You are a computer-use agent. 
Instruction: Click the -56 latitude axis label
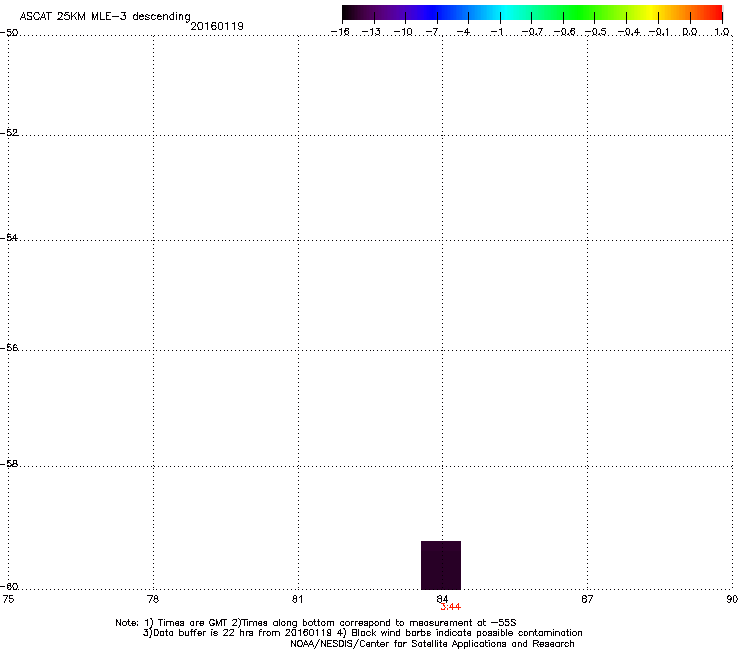9,348
